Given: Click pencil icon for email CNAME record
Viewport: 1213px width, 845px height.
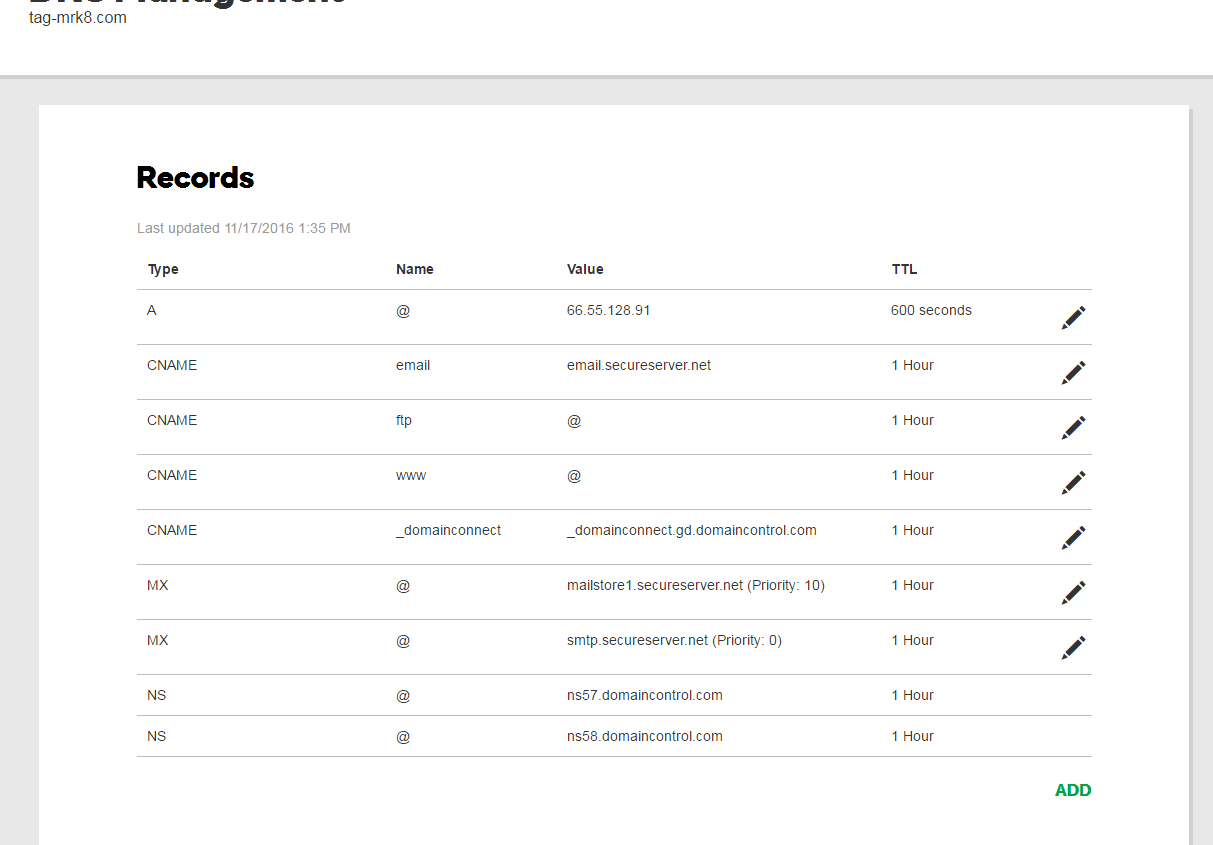Looking at the screenshot, I should click(x=1073, y=373).
